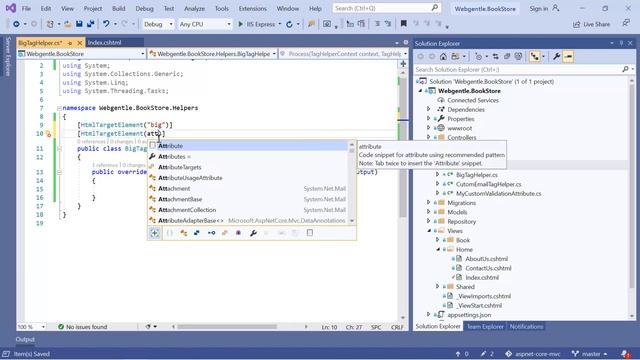Viewport: 640px width, 360px height.
Task: Click the magnifier icon in the Quick Launch search
Action: pyautogui.click(x=435, y=8)
